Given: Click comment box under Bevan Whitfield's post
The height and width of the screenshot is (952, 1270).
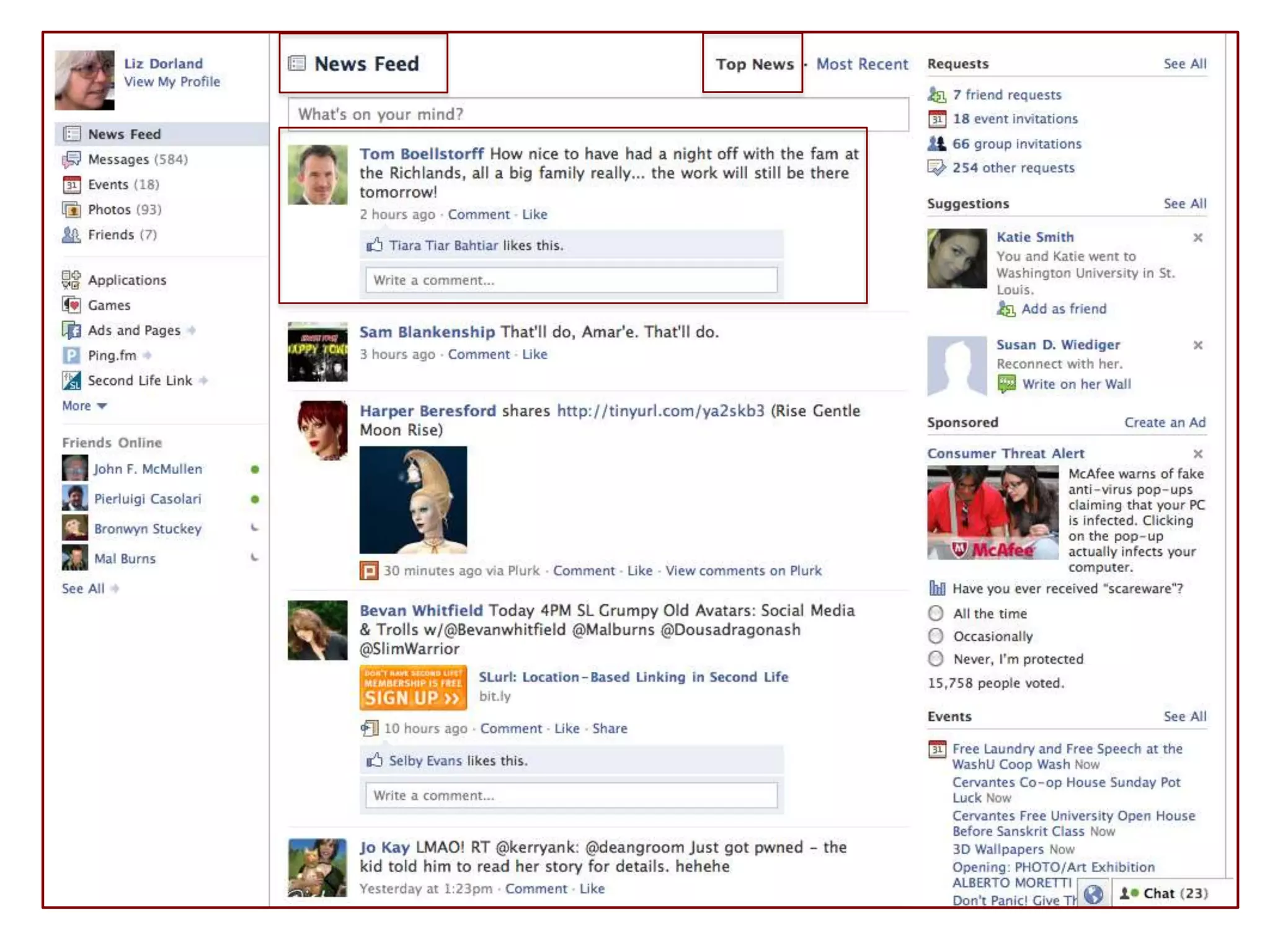Looking at the screenshot, I should 571,795.
